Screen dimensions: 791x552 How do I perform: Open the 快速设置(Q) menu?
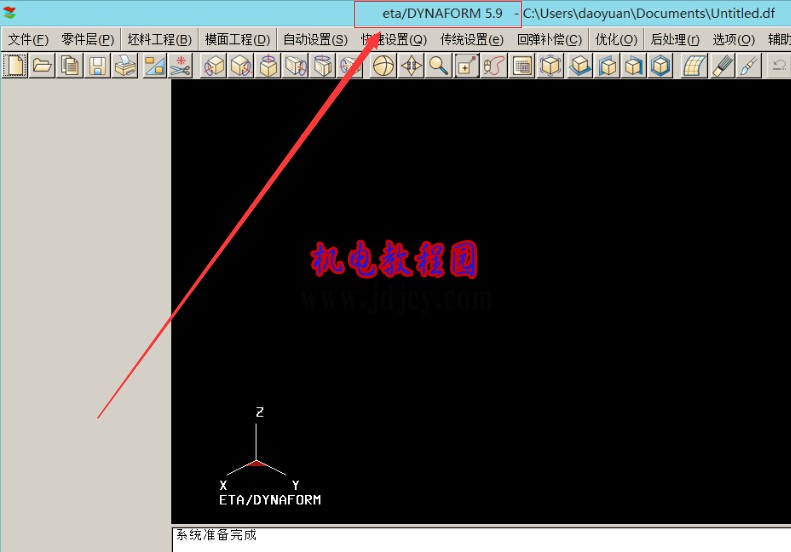[394, 39]
